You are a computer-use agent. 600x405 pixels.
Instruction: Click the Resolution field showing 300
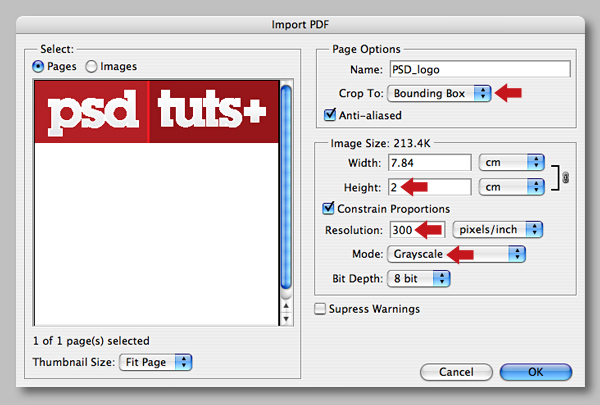click(x=417, y=230)
